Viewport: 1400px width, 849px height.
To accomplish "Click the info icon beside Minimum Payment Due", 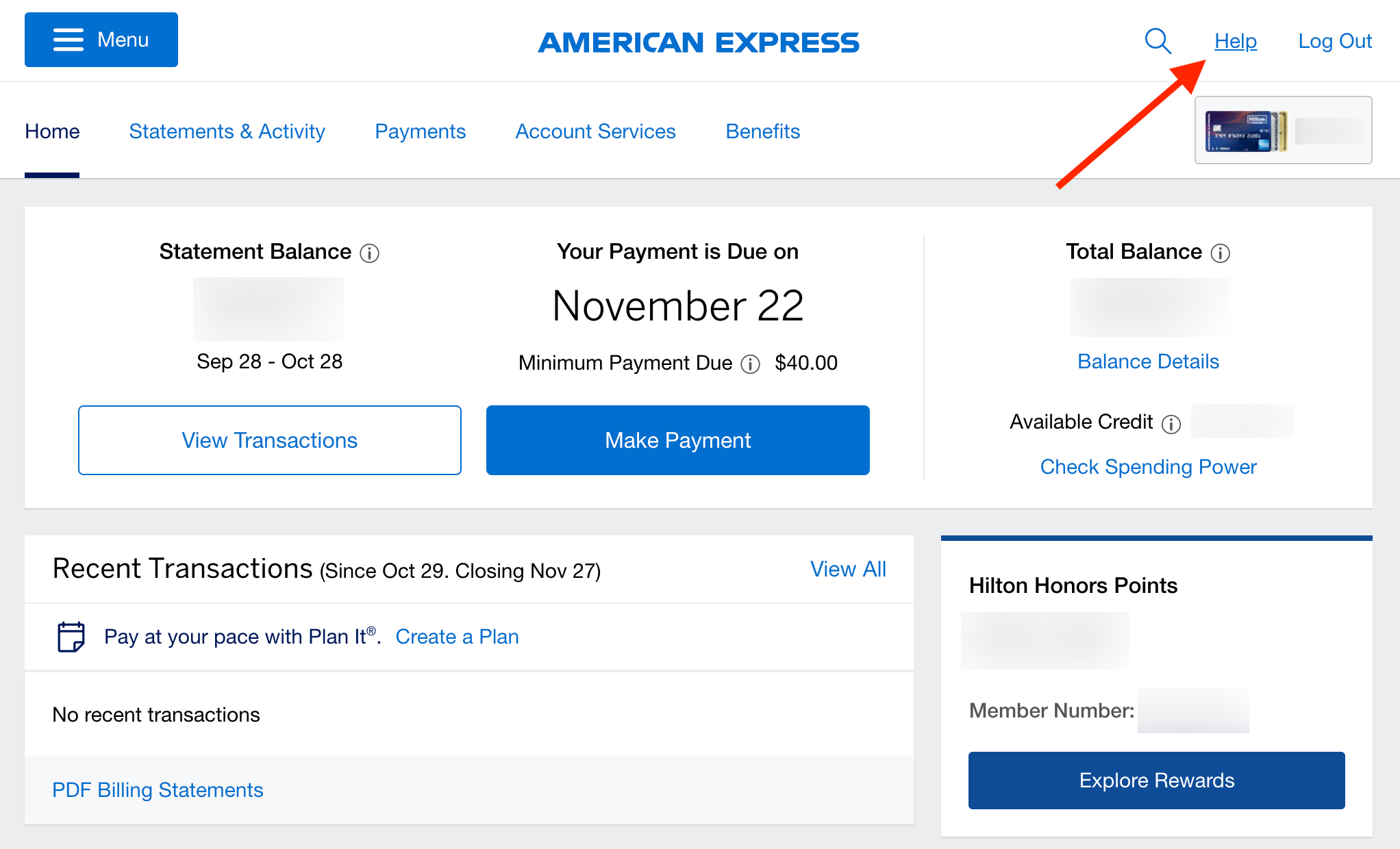I will [750, 364].
